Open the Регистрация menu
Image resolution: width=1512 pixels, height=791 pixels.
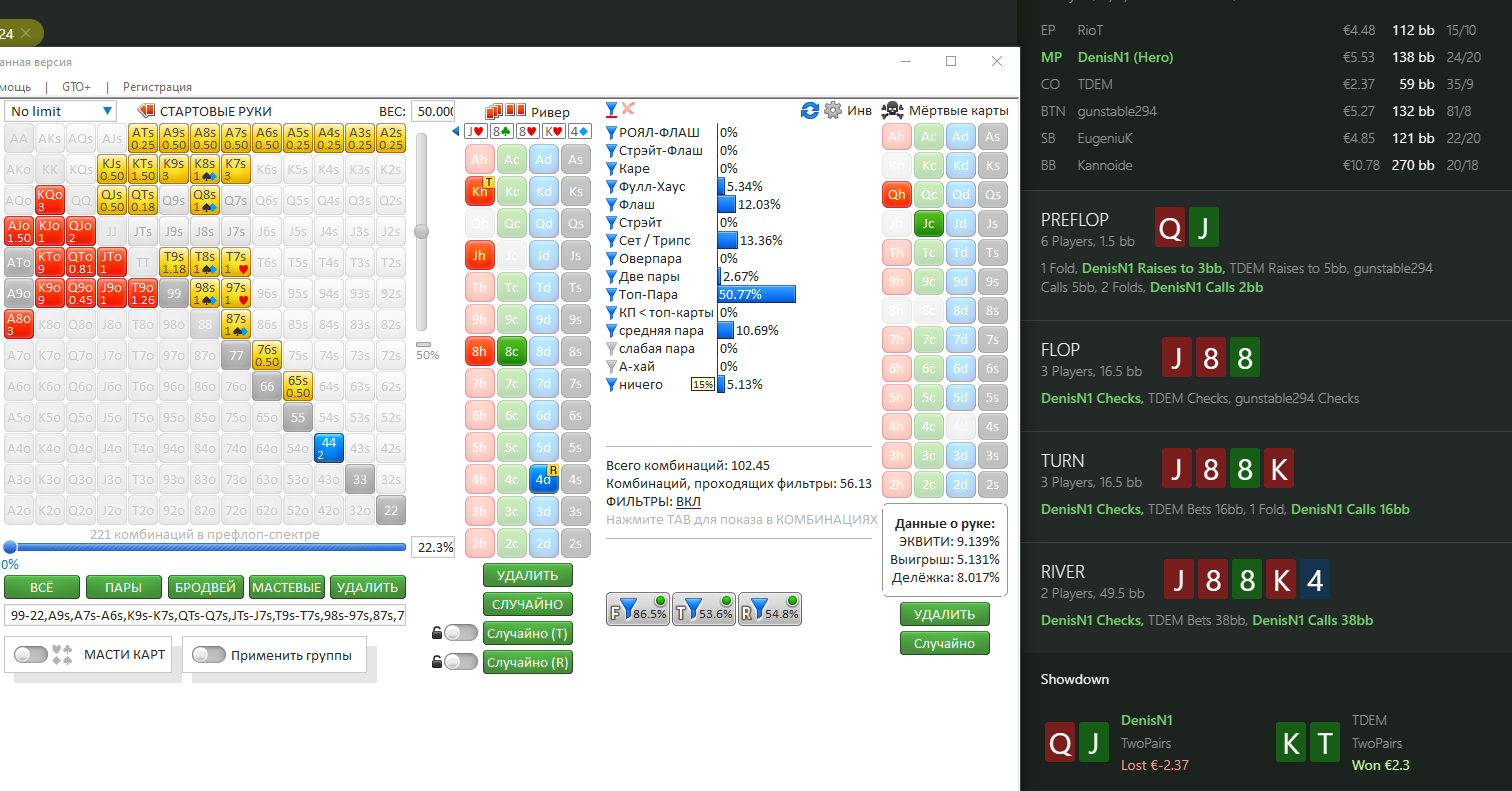coord(157,87)
